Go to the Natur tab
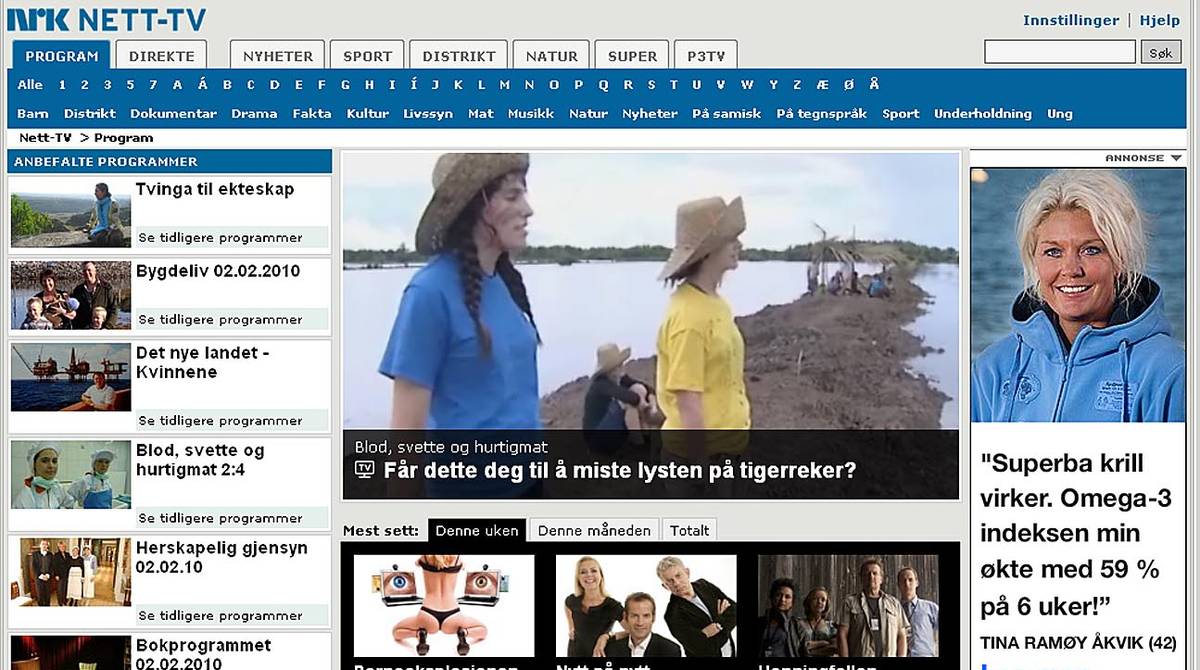This screenshot has width=1200, height=670. (x=552, y=56)
